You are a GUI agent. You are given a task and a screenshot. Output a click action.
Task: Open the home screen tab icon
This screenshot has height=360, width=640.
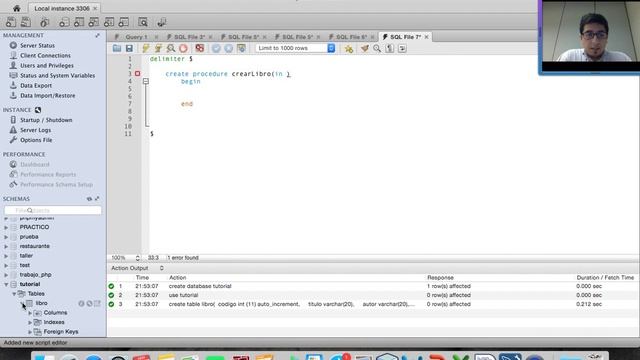point(16,8)
